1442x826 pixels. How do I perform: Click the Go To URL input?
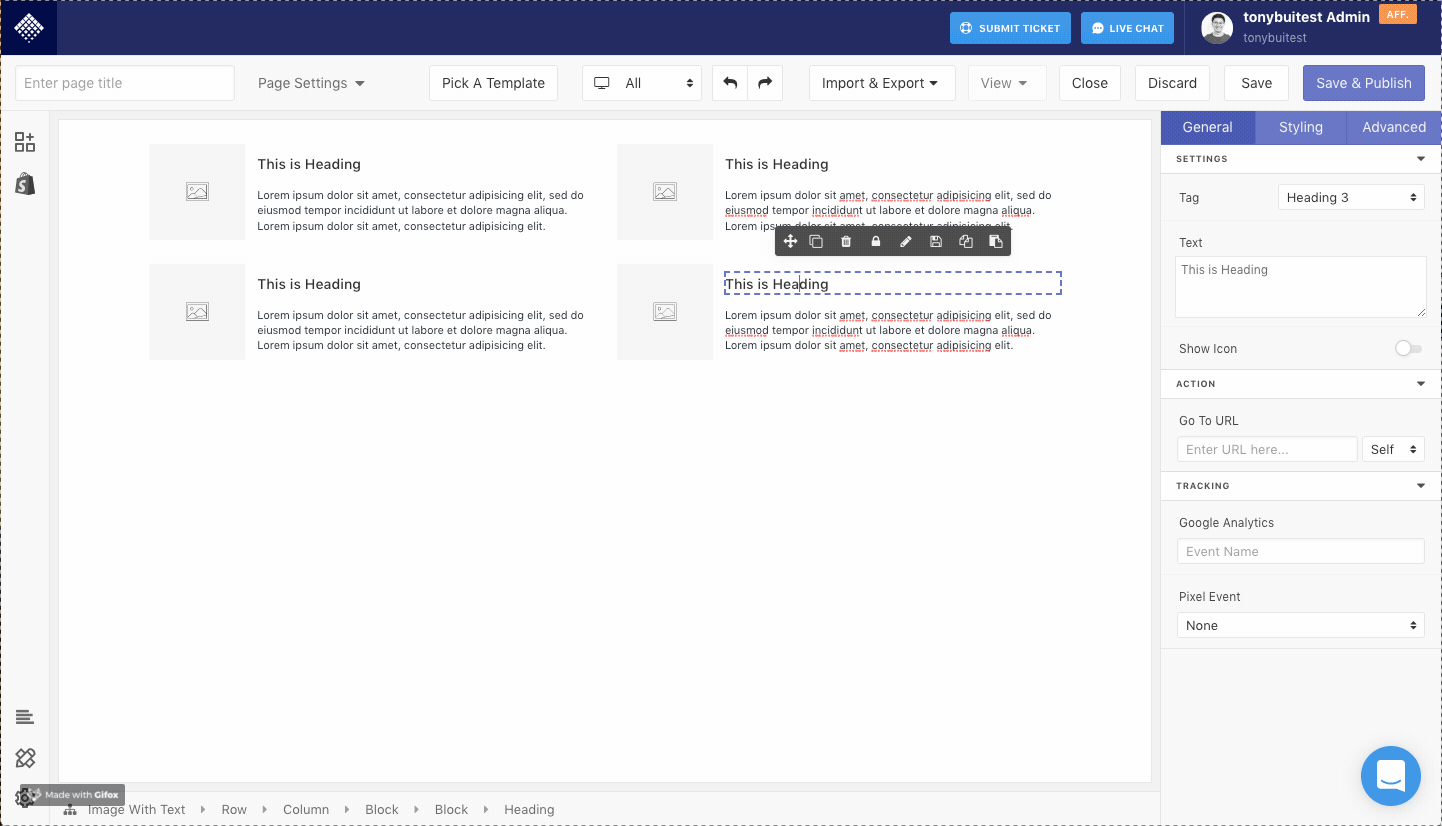pyautogui.click(x=1267, y=450)
